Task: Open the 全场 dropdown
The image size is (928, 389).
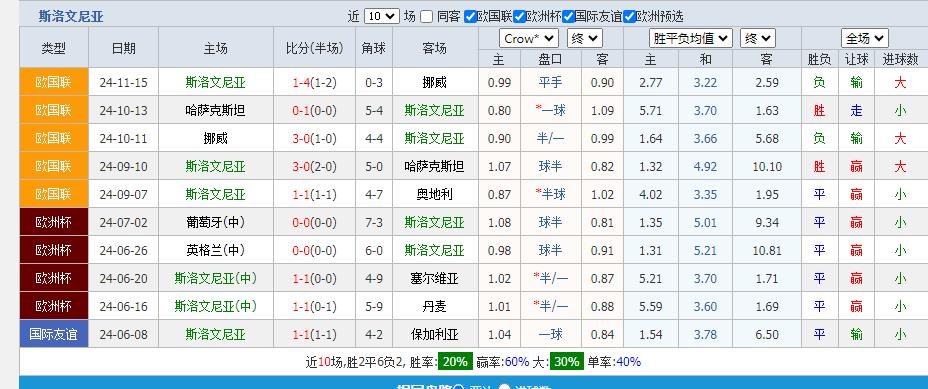Action: click(865, 39)
